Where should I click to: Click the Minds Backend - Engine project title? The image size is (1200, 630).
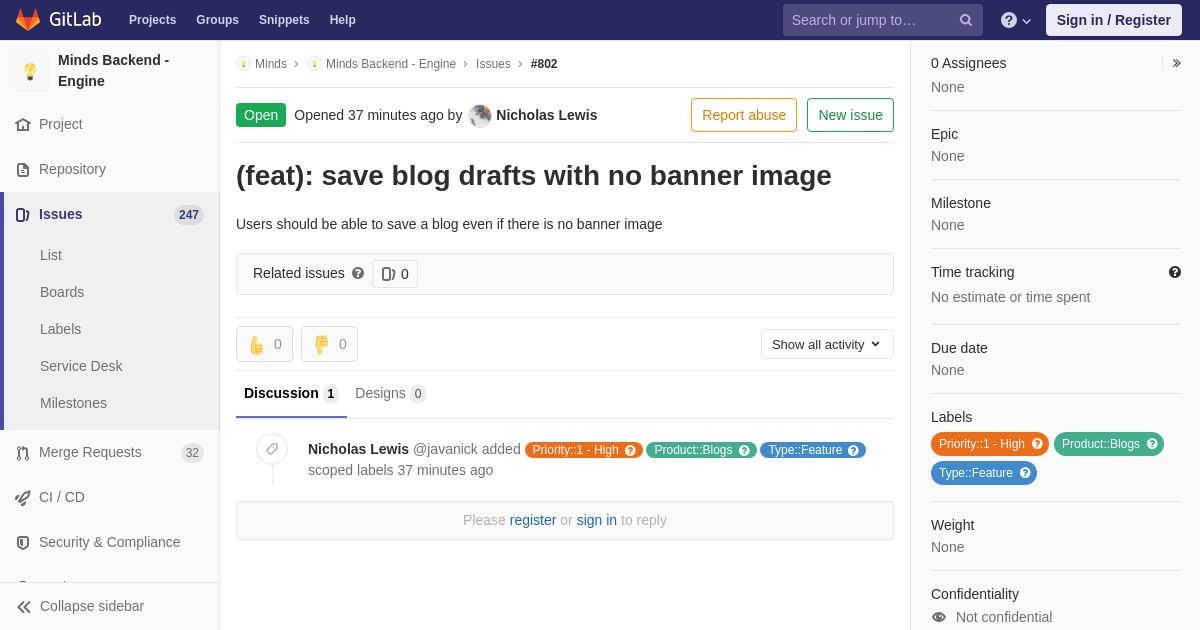point(114,71)
